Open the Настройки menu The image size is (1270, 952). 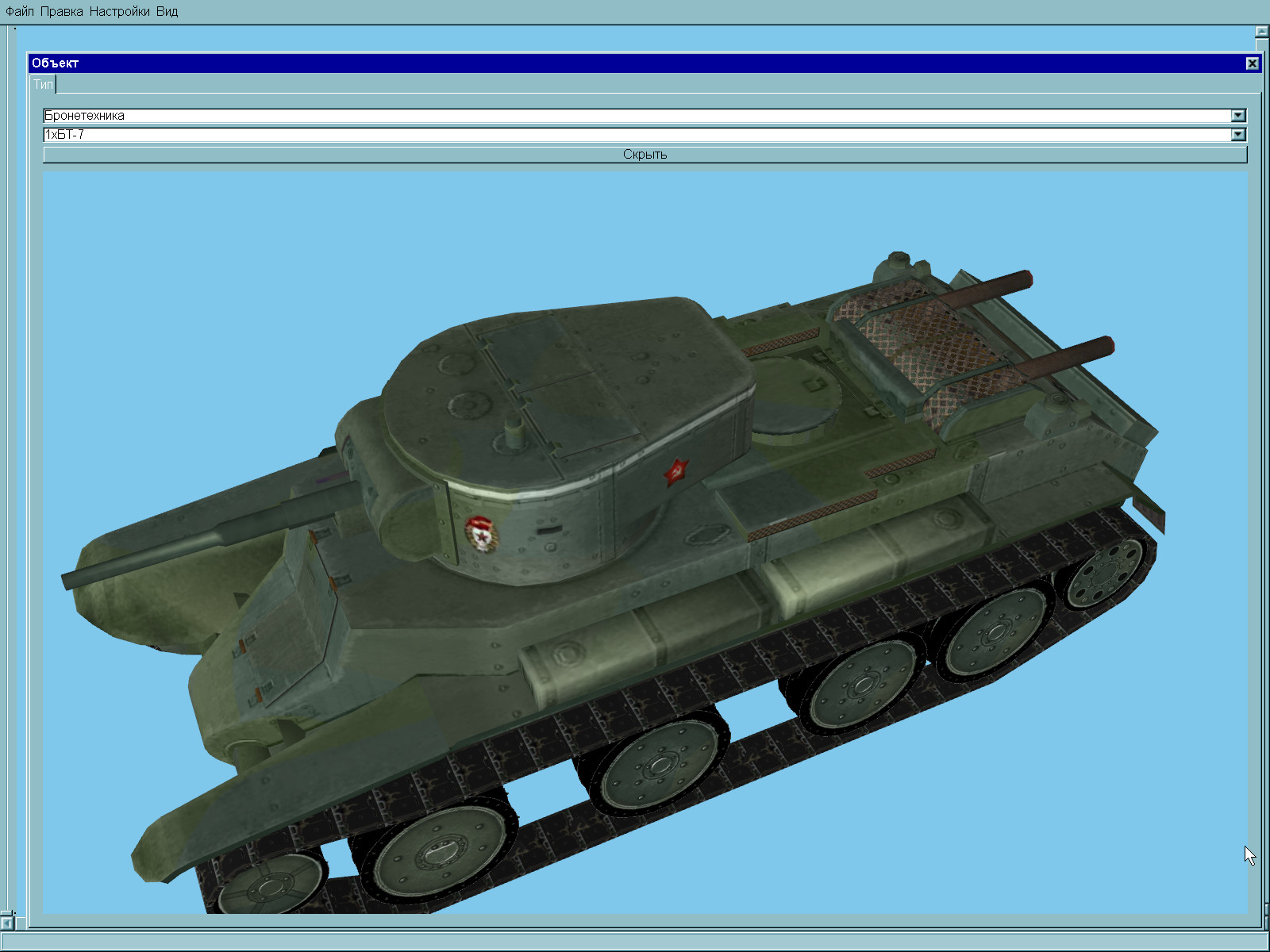point(119,11)
